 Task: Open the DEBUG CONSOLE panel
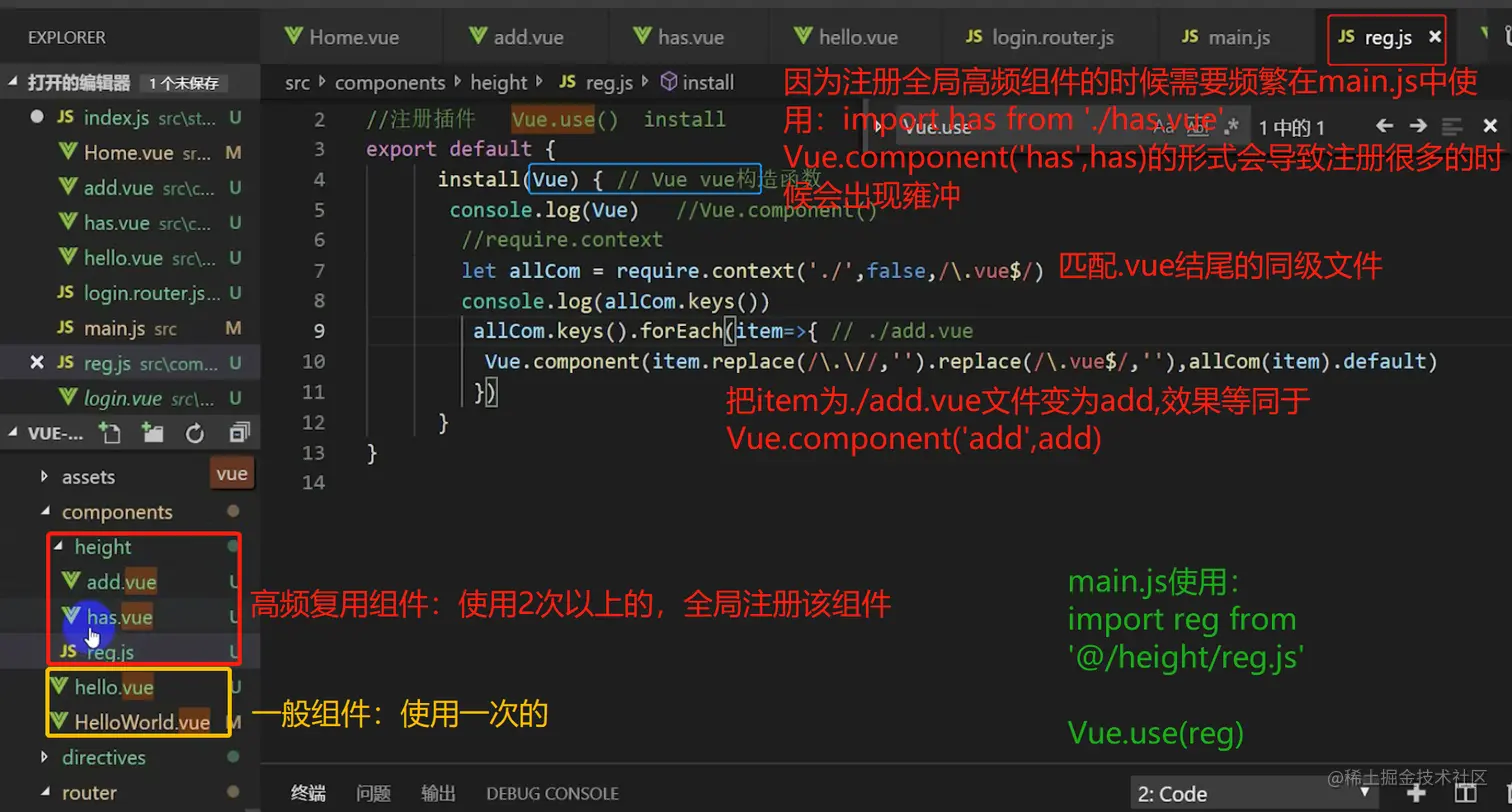[551, 792]
